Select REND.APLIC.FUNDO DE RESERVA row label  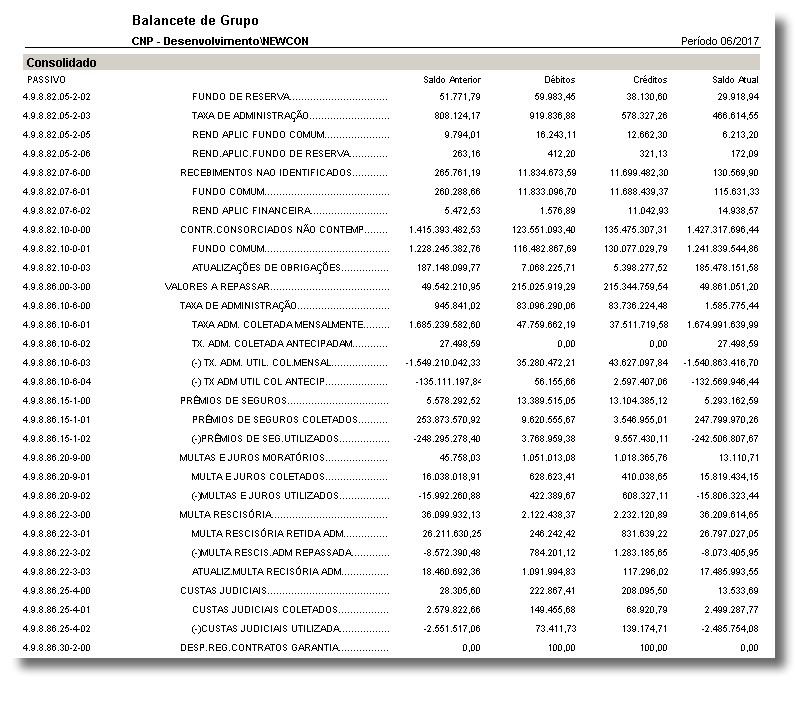pyautogui.click(x=271, y=154)
